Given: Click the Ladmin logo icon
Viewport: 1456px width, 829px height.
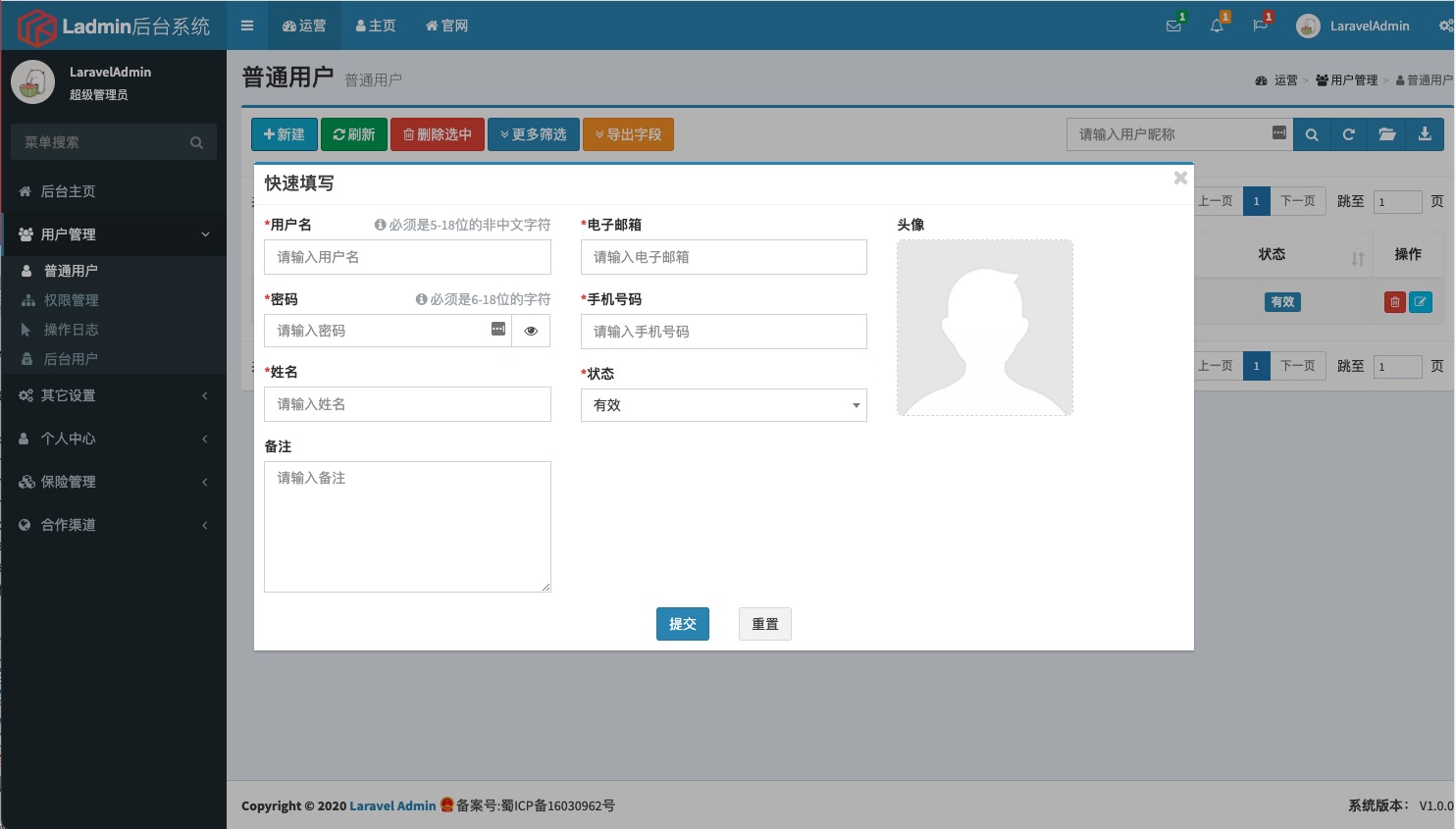Looking at the screenshot, I should click(37, 26).
